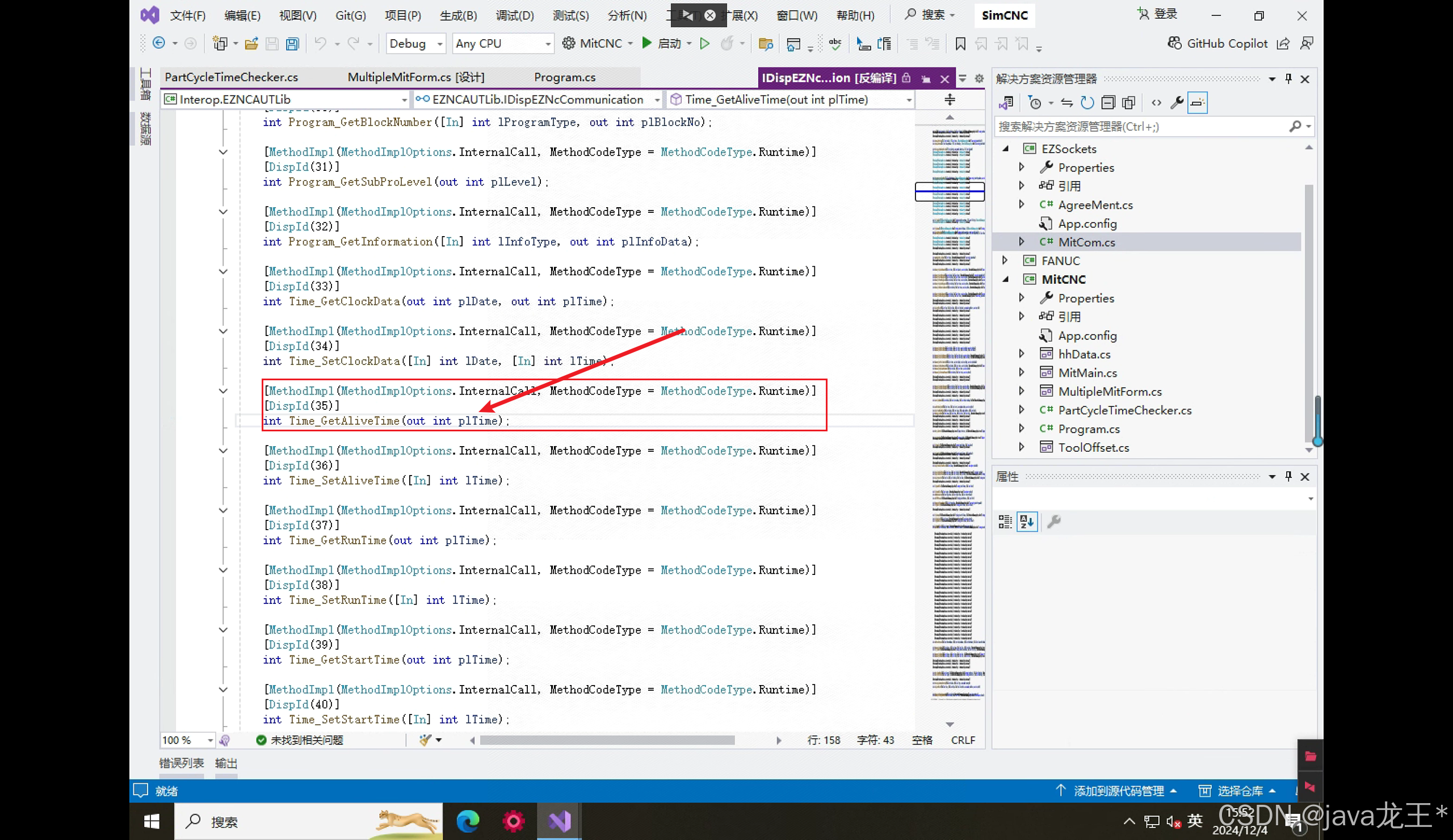Open the 调试(D) menu
This screenshot has width=1453, height=840.
click(x=514, y=15)
